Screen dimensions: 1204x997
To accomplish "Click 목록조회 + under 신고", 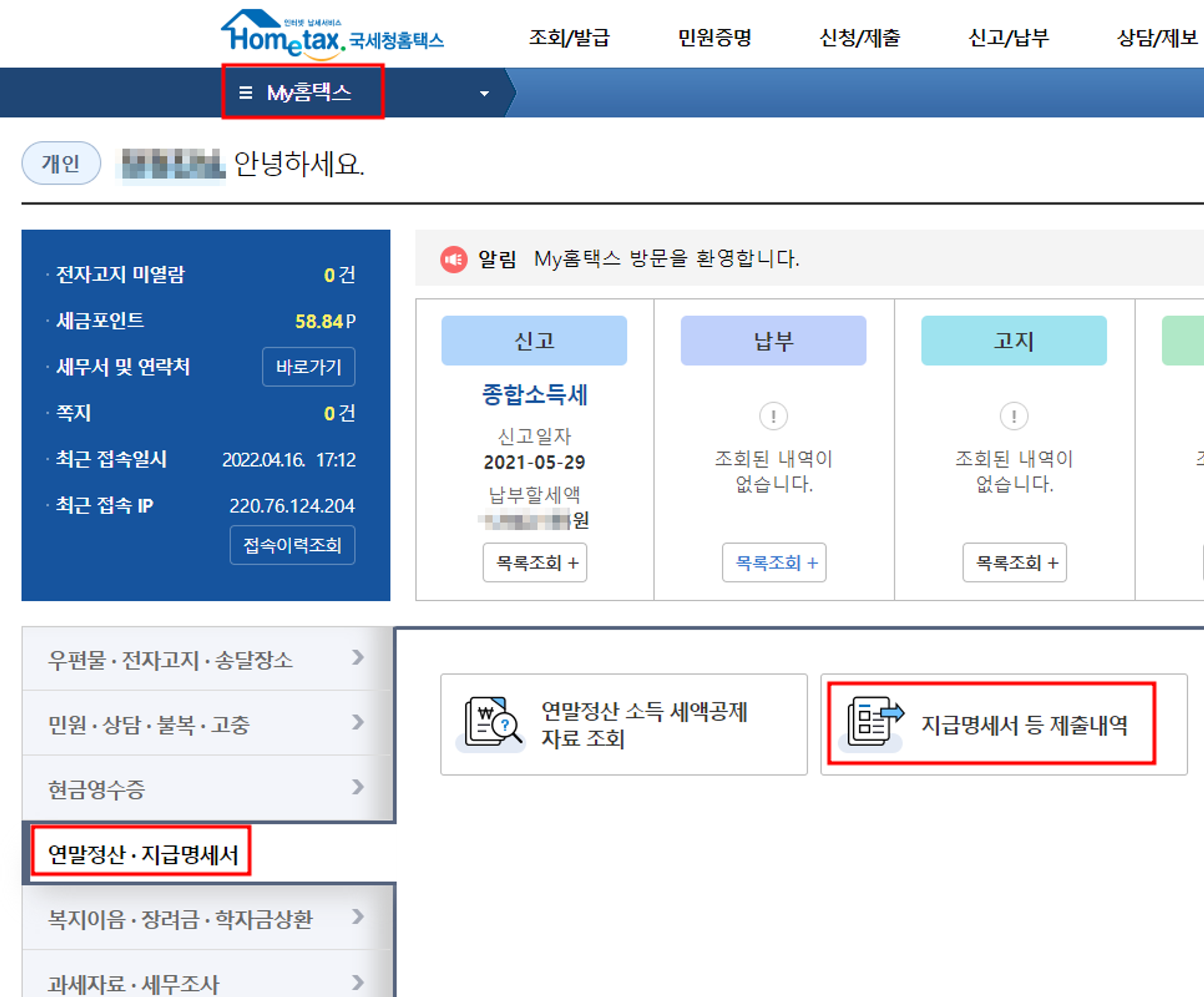I will 535,563.
